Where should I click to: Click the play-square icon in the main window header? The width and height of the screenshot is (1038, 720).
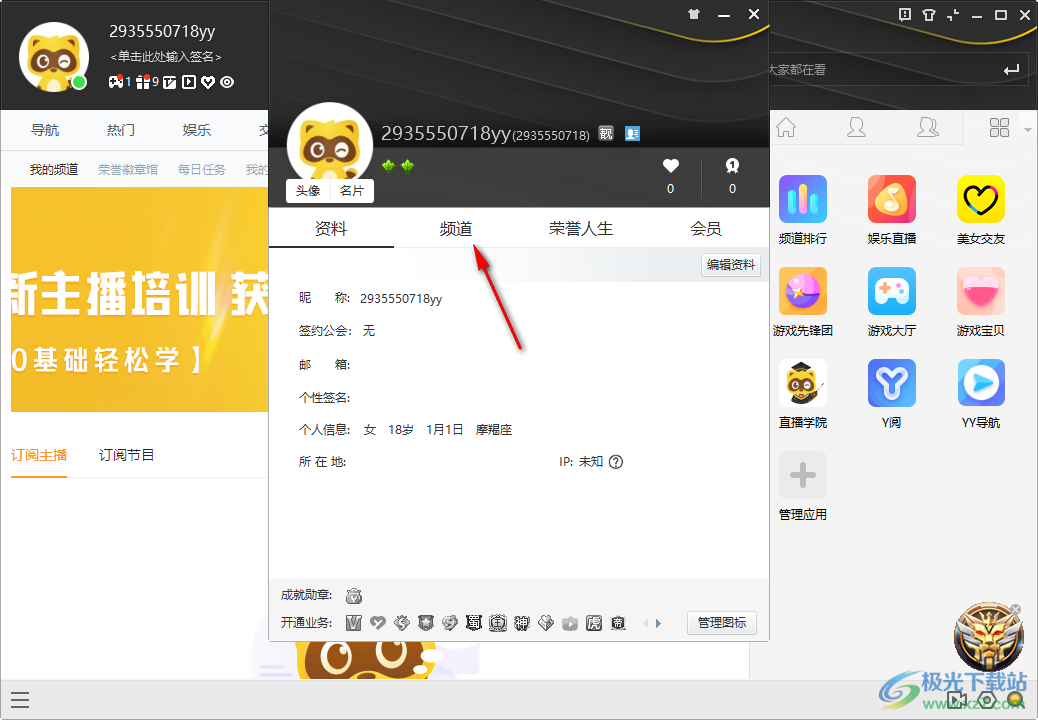189,82
